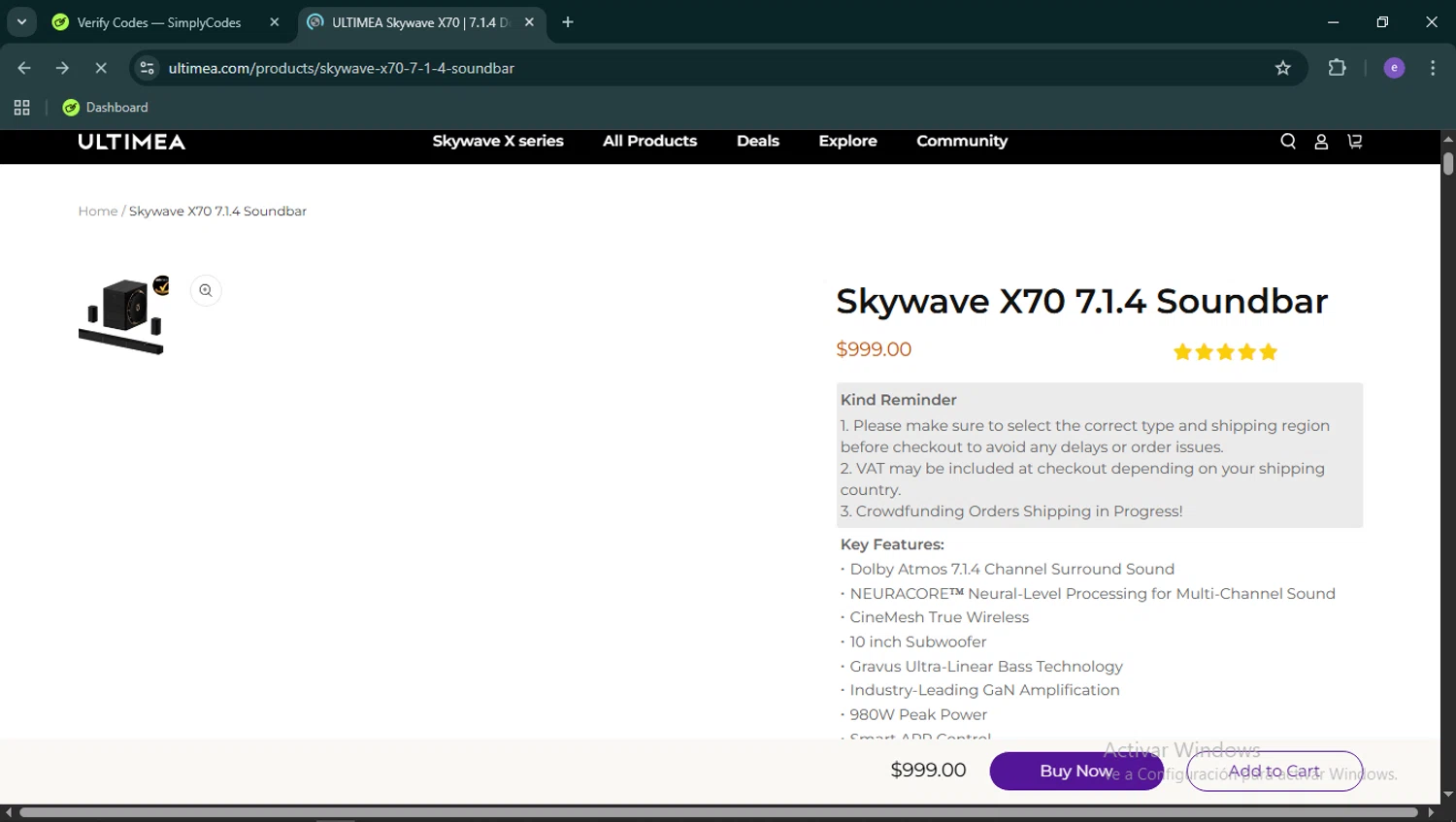Stop loading the page
1456x822 pixels.
(x=101, y=68)
